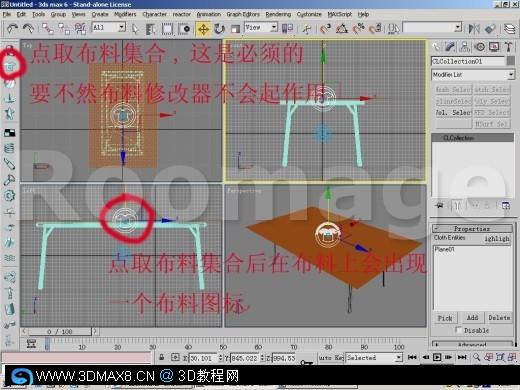Toggle the Highlight button in Cloth Entities
Screen dimensions: 520x390
[x=497, y=238]
